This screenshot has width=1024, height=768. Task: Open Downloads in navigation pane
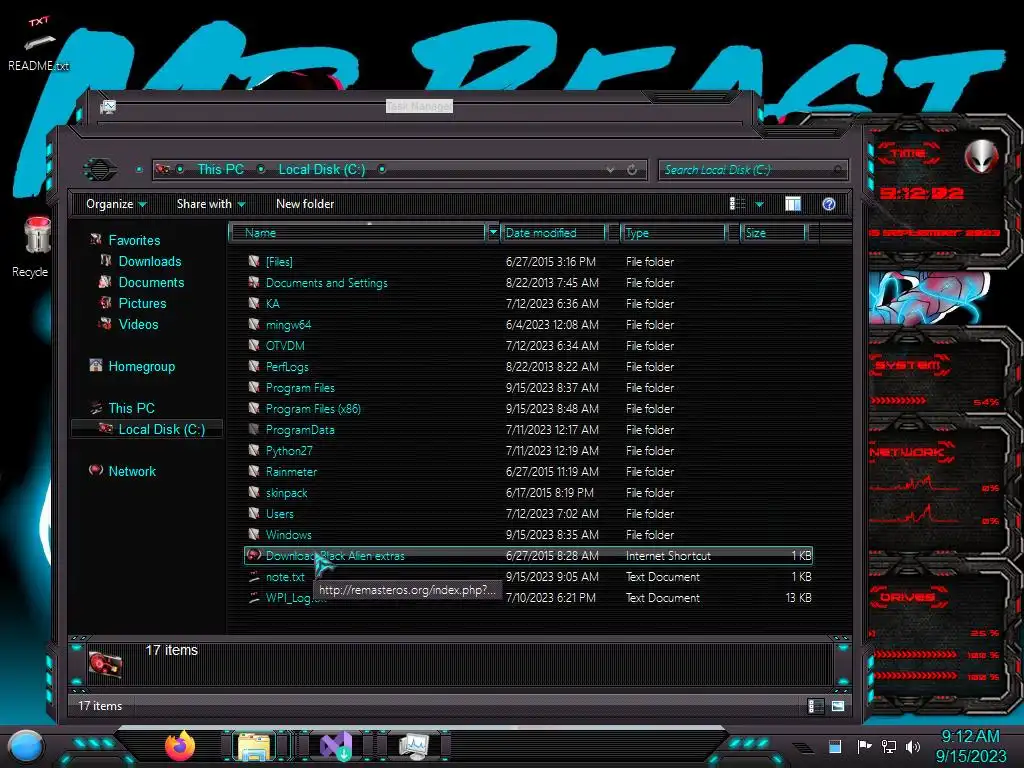pos(150,261)
